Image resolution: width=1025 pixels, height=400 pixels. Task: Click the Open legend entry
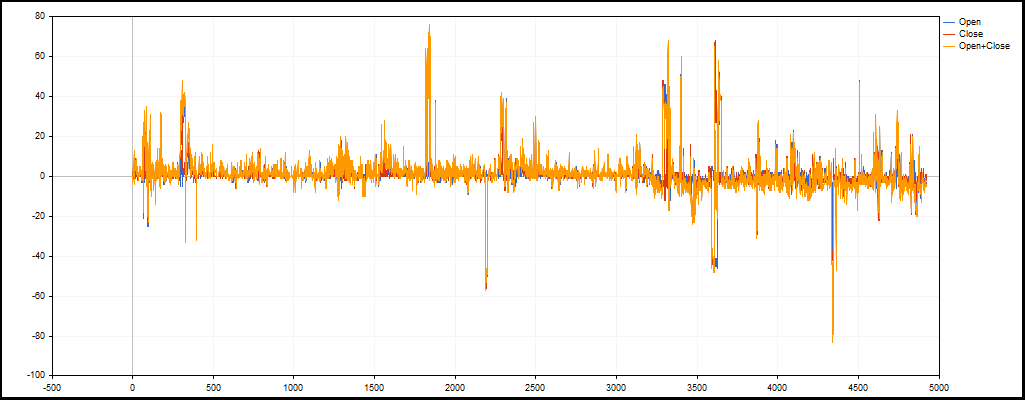click(x=962, y=22)
